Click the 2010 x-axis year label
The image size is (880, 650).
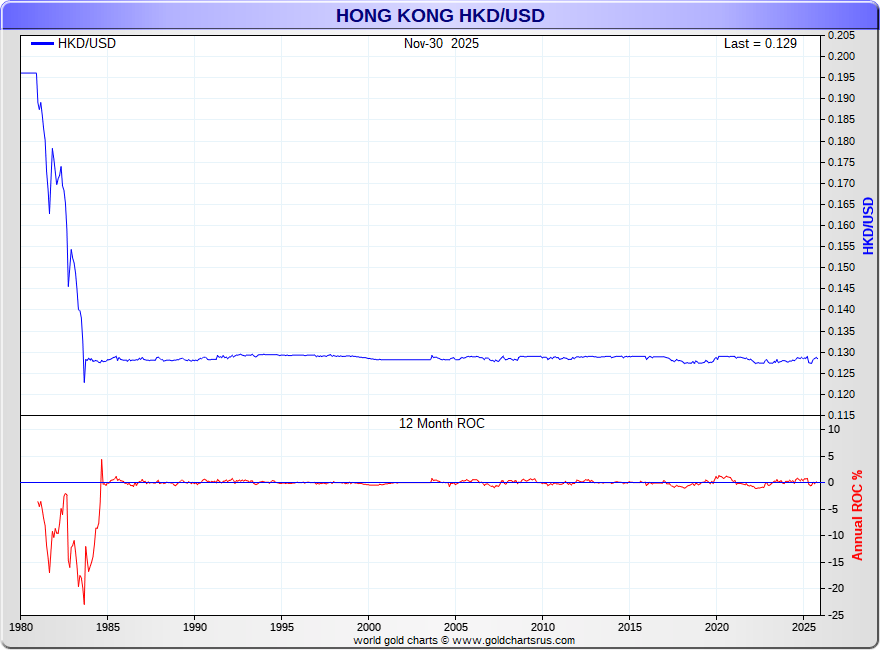point(543,627)
